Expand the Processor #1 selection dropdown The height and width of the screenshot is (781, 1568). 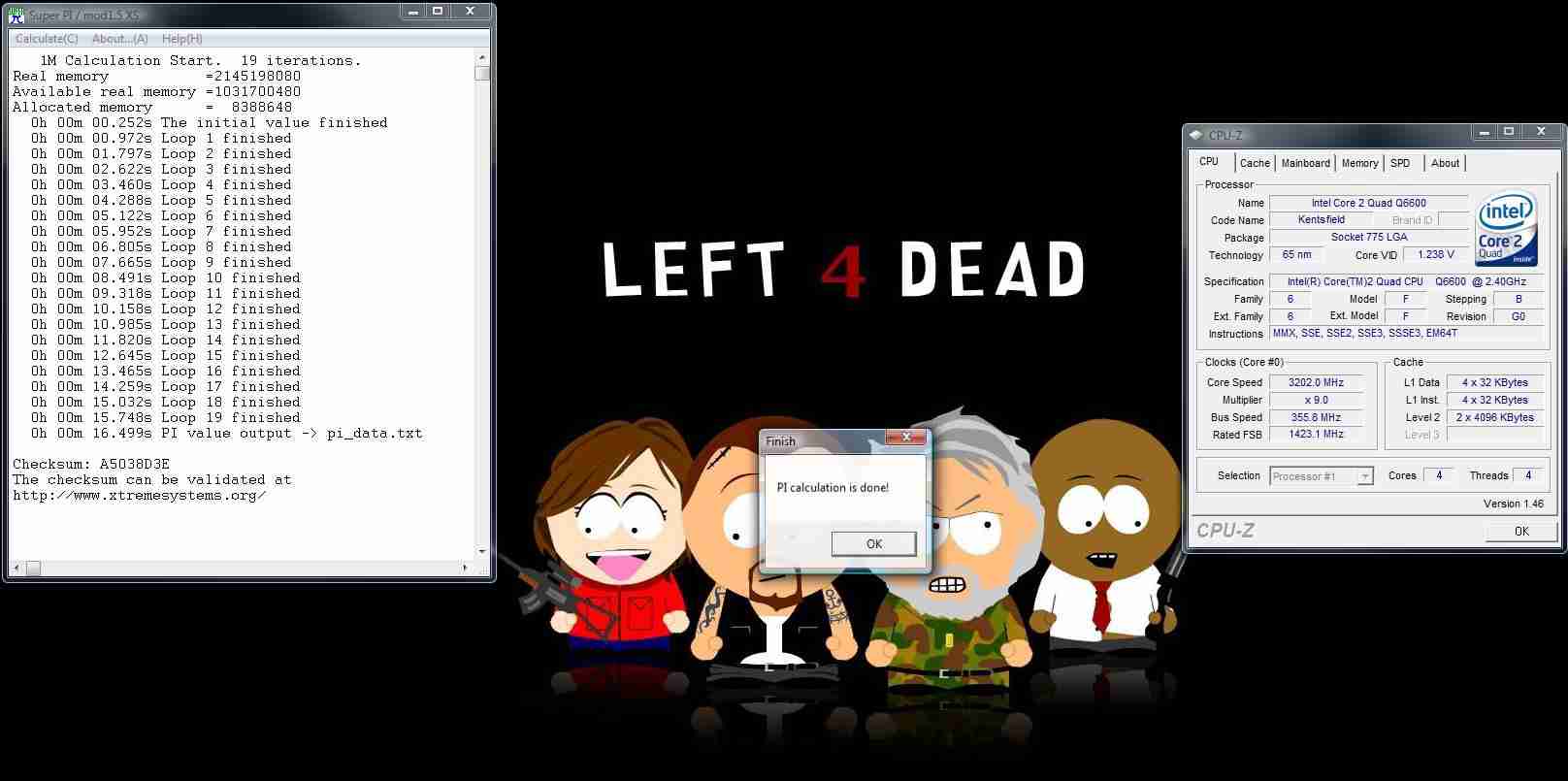click(x=1365, y=476)
